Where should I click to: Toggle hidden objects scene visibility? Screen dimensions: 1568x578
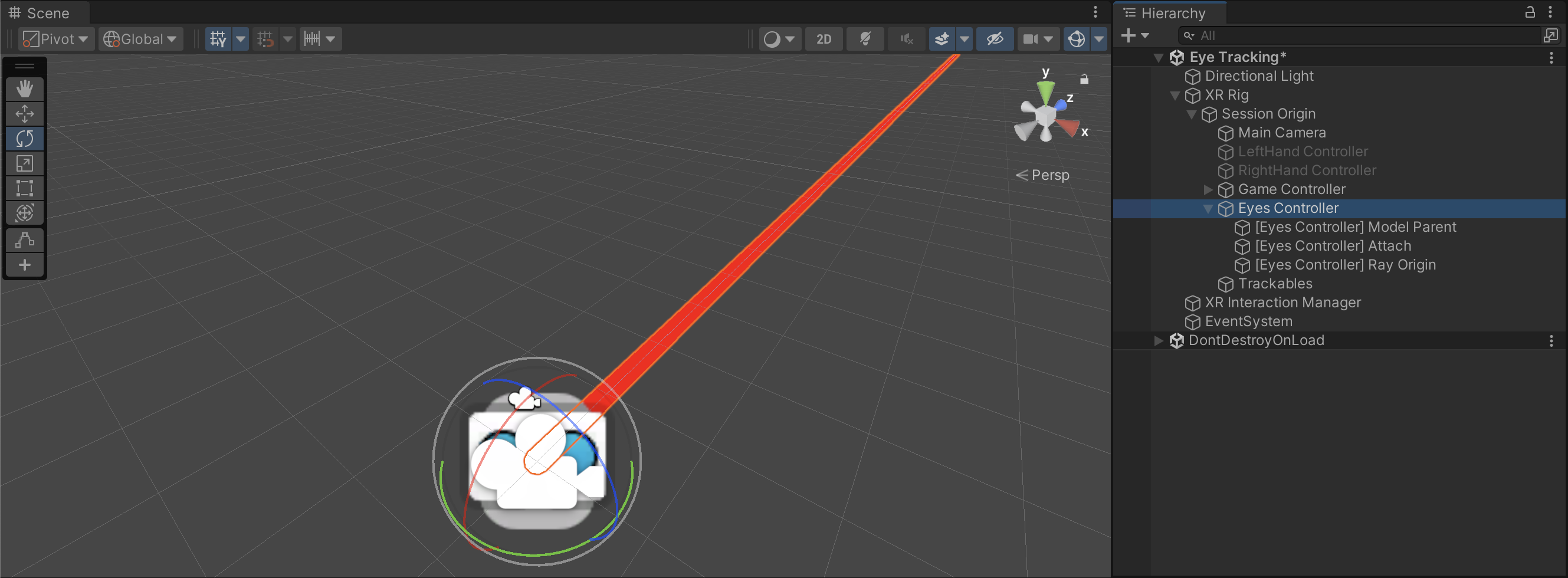995,39
